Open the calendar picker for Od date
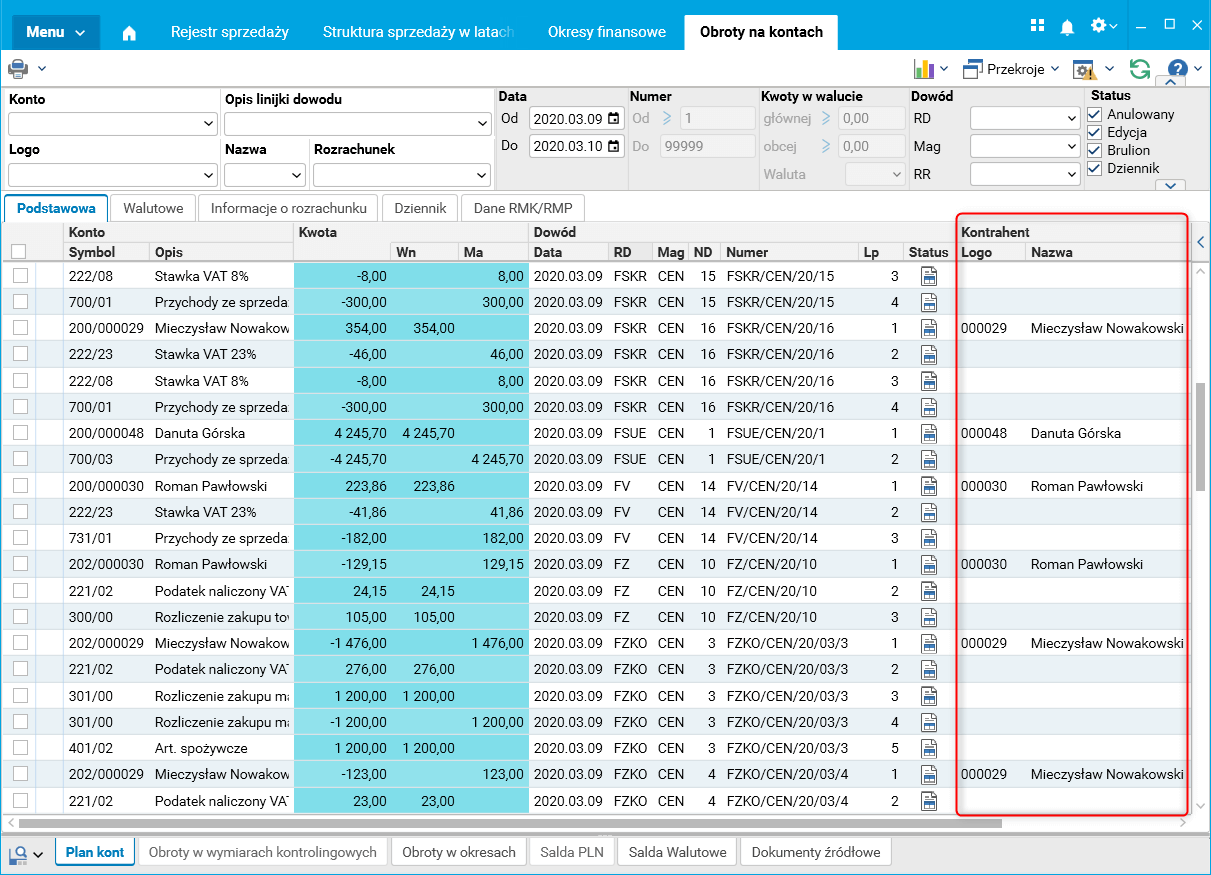The width and height of the screenshot is (1211, 875). [614, 119]
